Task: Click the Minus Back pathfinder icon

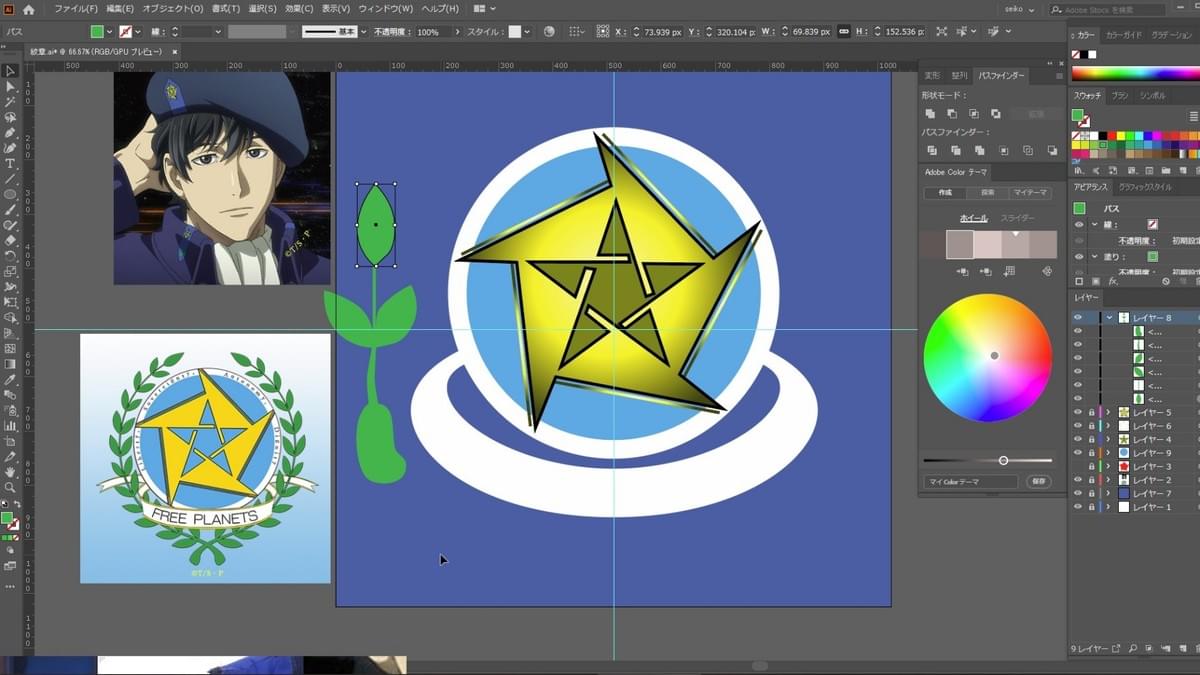Action: click(x=1052, y=150)
